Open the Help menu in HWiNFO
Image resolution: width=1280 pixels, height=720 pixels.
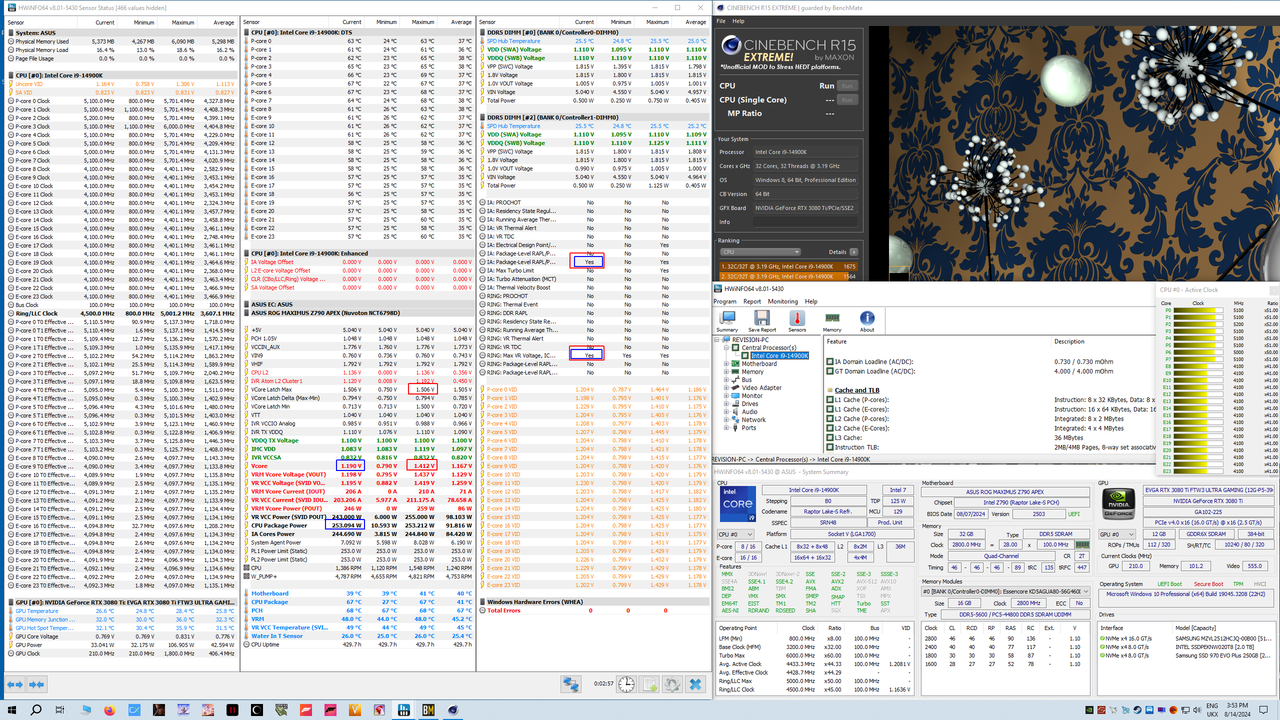click(811, 301)
